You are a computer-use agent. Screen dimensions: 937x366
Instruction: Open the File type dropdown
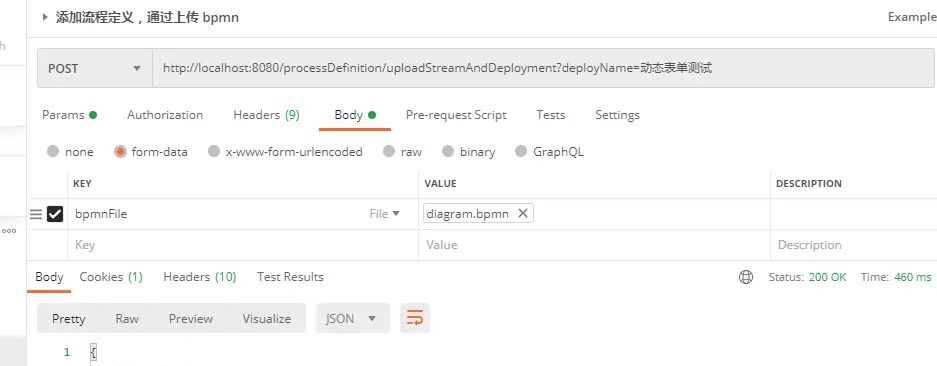pyautogui.click(x=384, y=214)
